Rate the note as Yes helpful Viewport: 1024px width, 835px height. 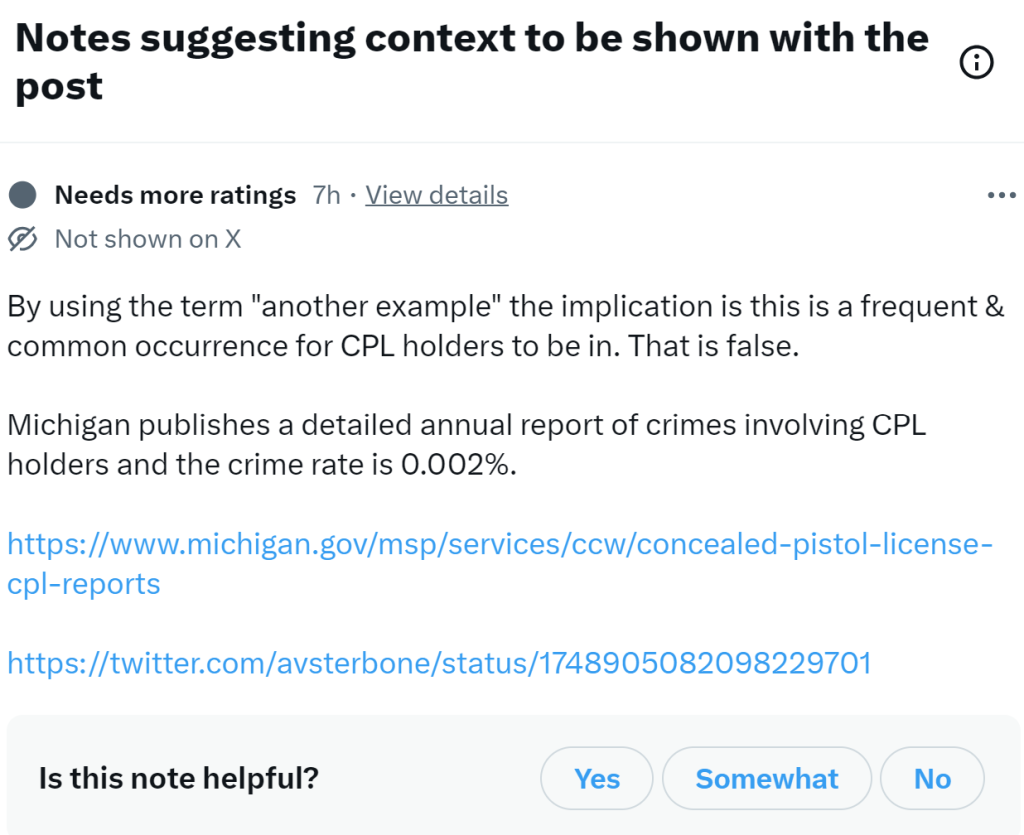(597, 778)
